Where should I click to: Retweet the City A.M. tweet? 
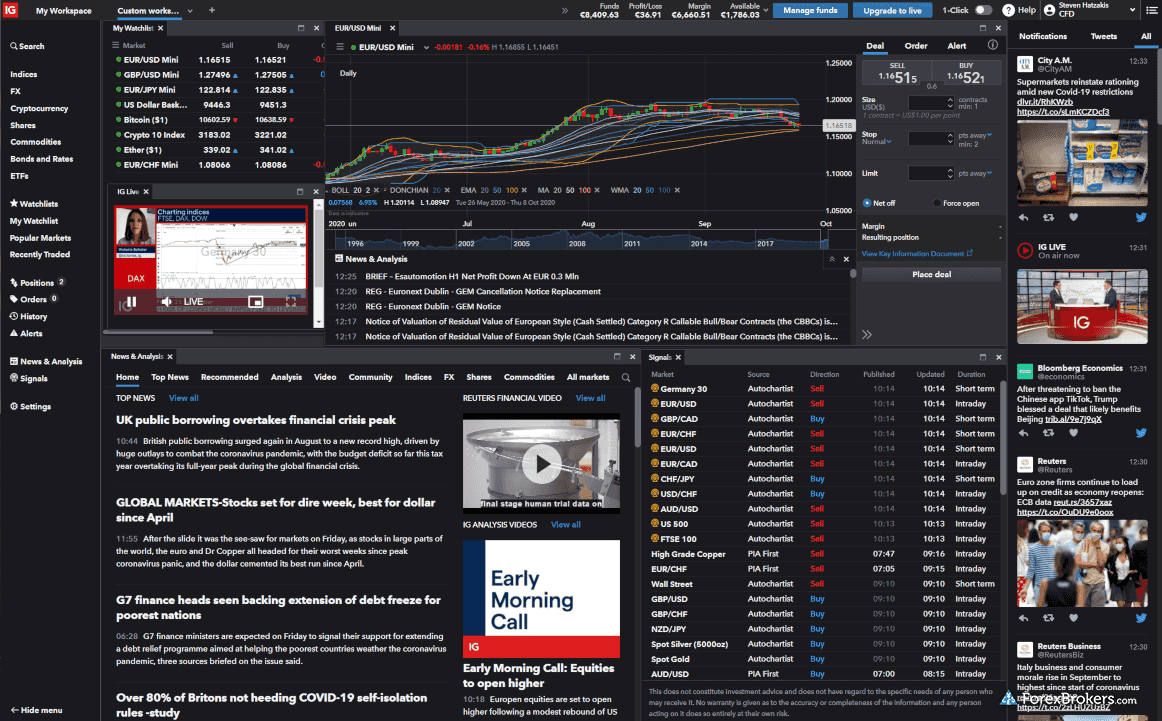click(x=1048, y=218)
